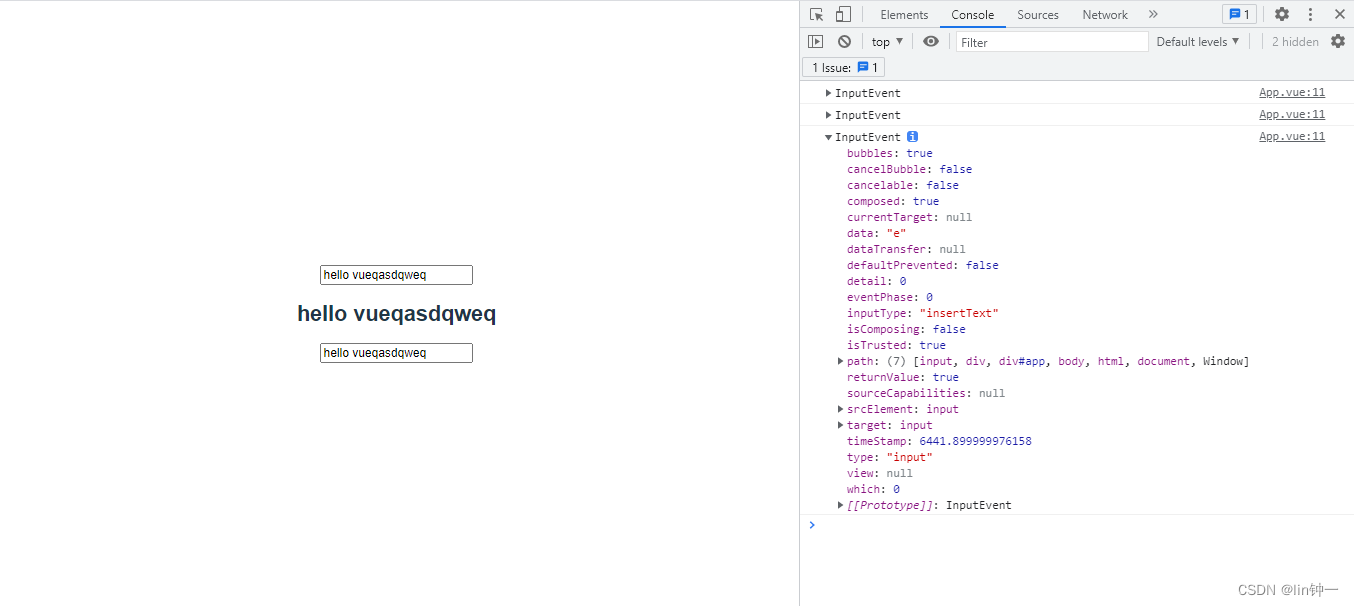This screenshot has height=606, width=1354.
Task: Open the DevTools three-dot customize menu
Action: (1310, 14)
